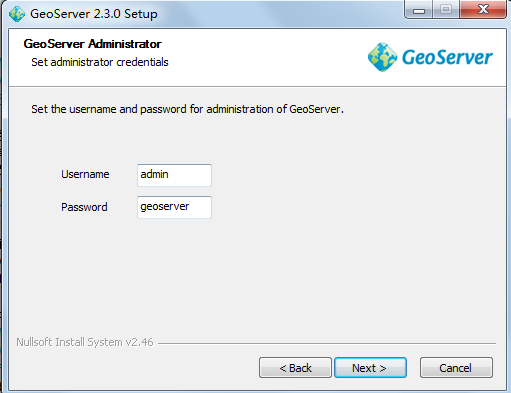The width and height of the screenshot is (511, 393).
Task: Click the Username label
Action: 85,174
